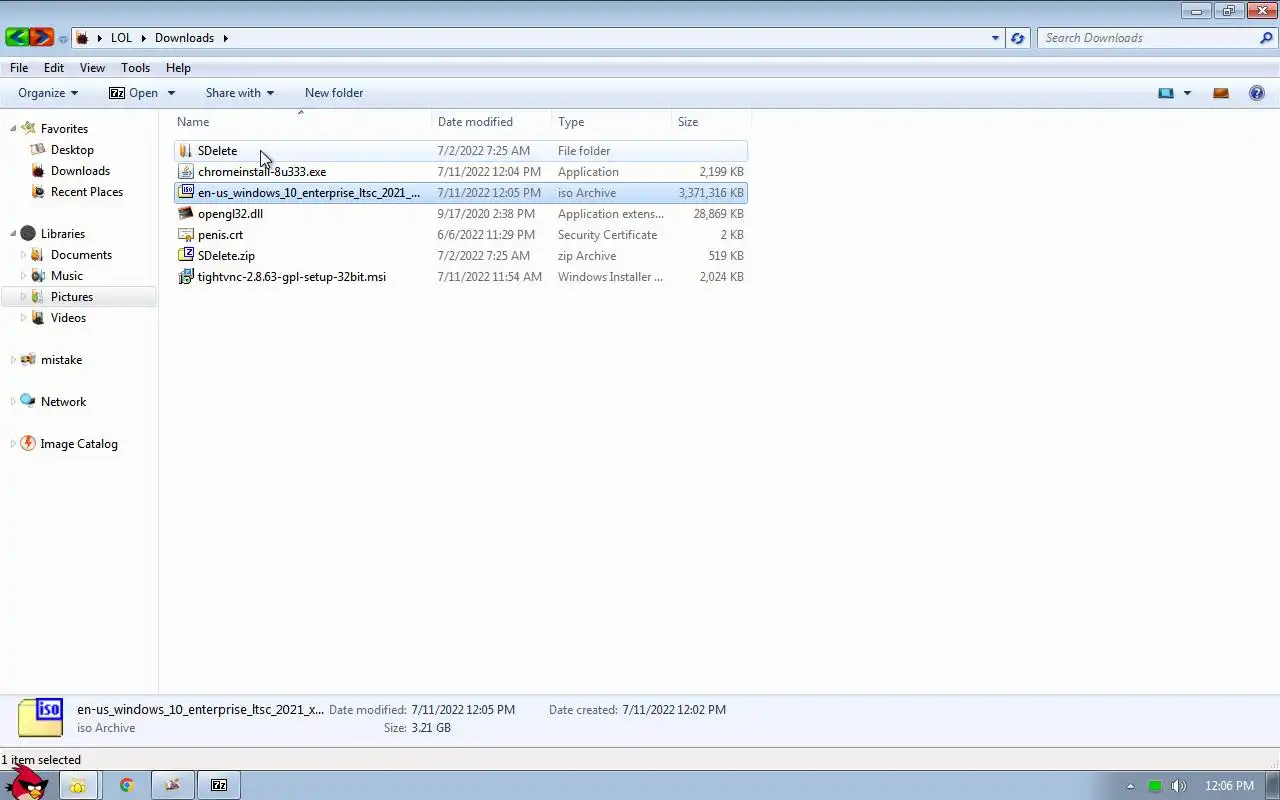
Task: Click the refresh button next to address bar
Action: [1018, 38]
